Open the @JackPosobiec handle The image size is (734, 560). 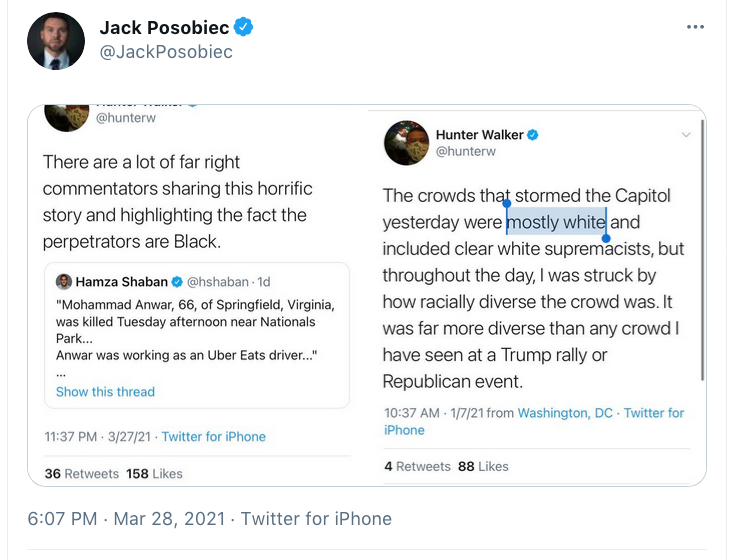166,52
